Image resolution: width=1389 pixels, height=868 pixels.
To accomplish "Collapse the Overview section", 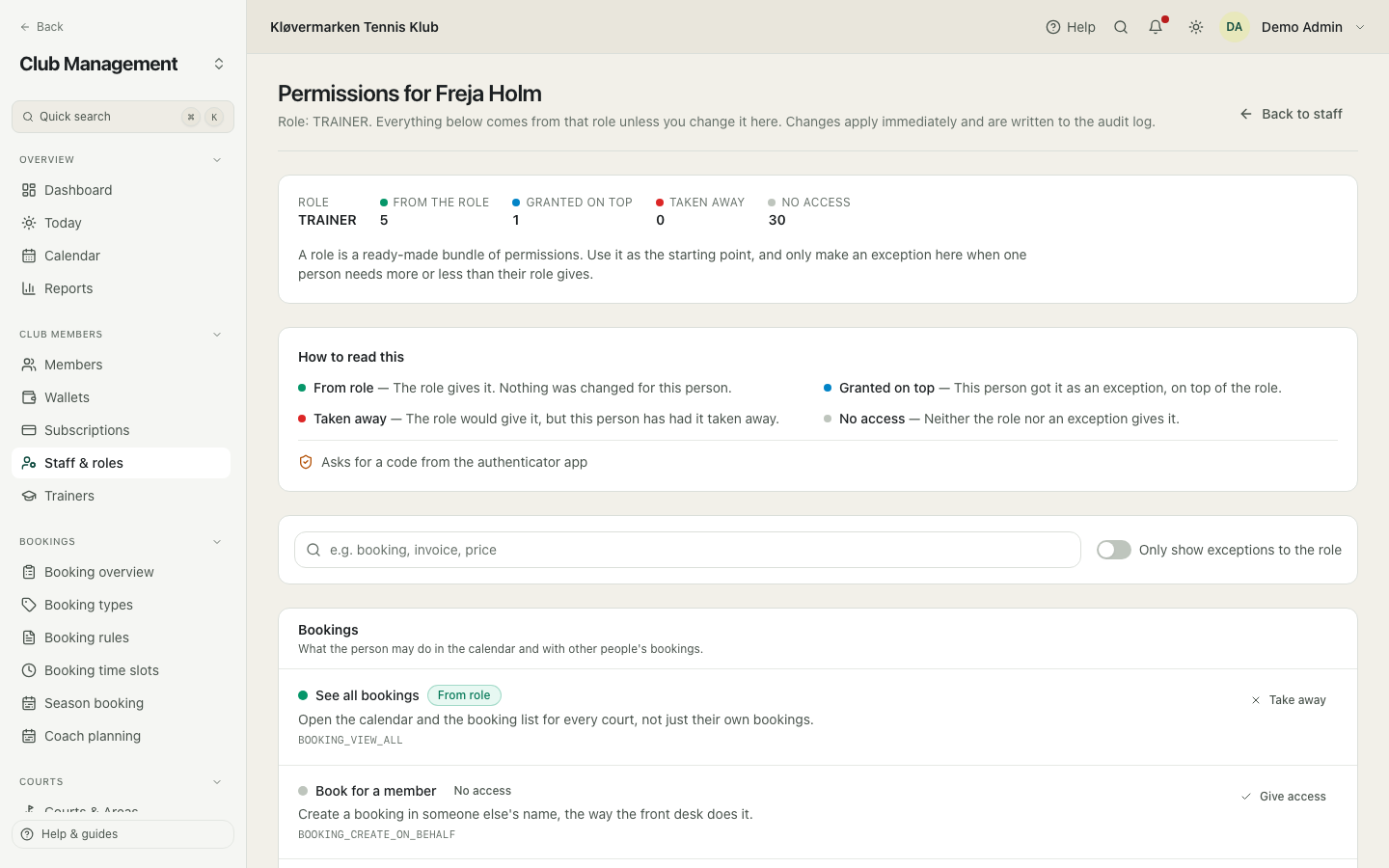I will 217,160.
